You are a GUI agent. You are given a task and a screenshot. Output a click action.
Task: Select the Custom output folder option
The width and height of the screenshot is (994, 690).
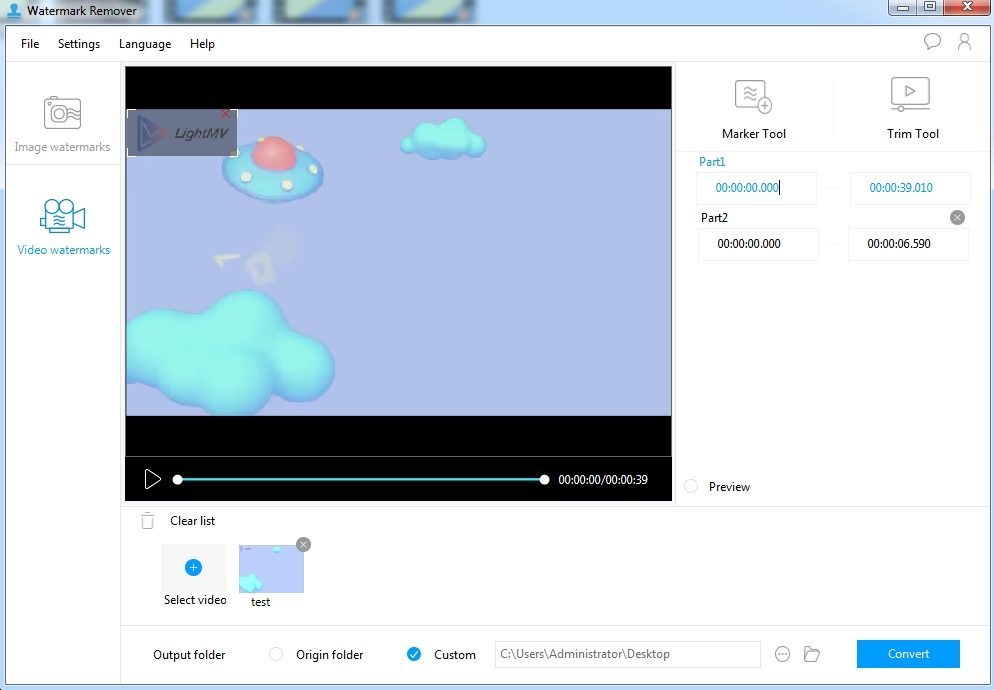(x=414, y=655)
